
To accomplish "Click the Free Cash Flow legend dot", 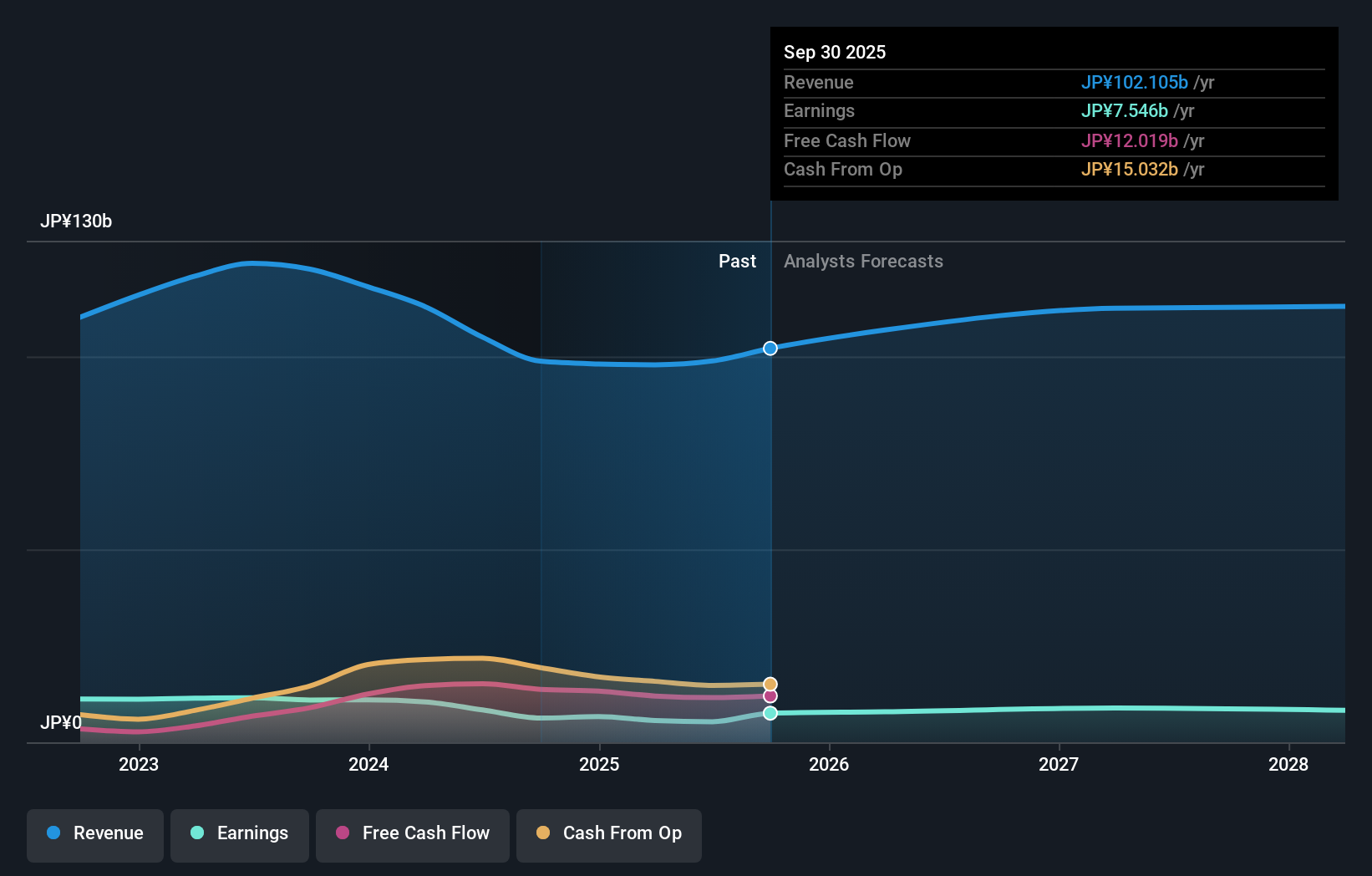I will [341, 833].
